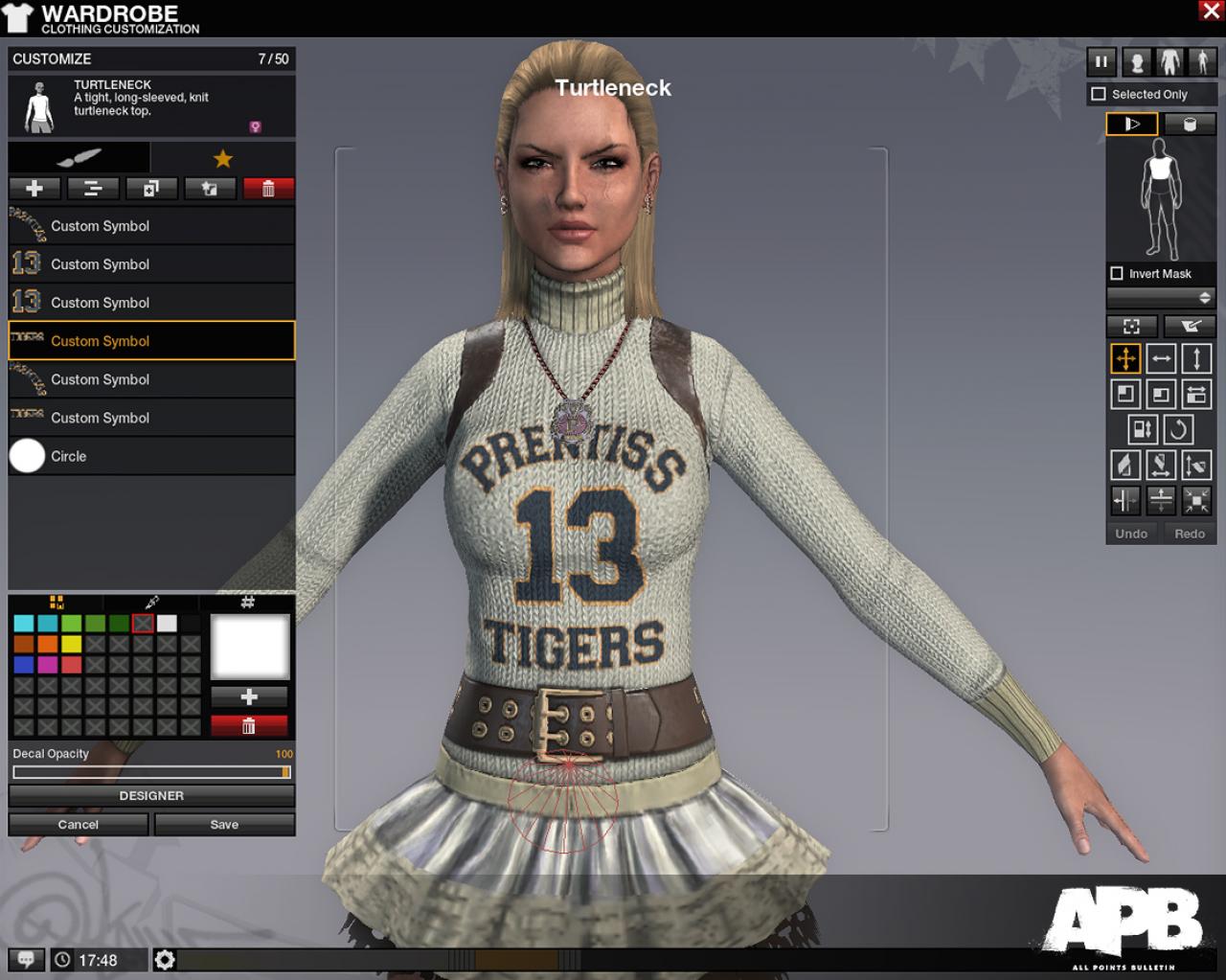
Task: Click the Decal Opacity value 100
Action: coord(284,754)
